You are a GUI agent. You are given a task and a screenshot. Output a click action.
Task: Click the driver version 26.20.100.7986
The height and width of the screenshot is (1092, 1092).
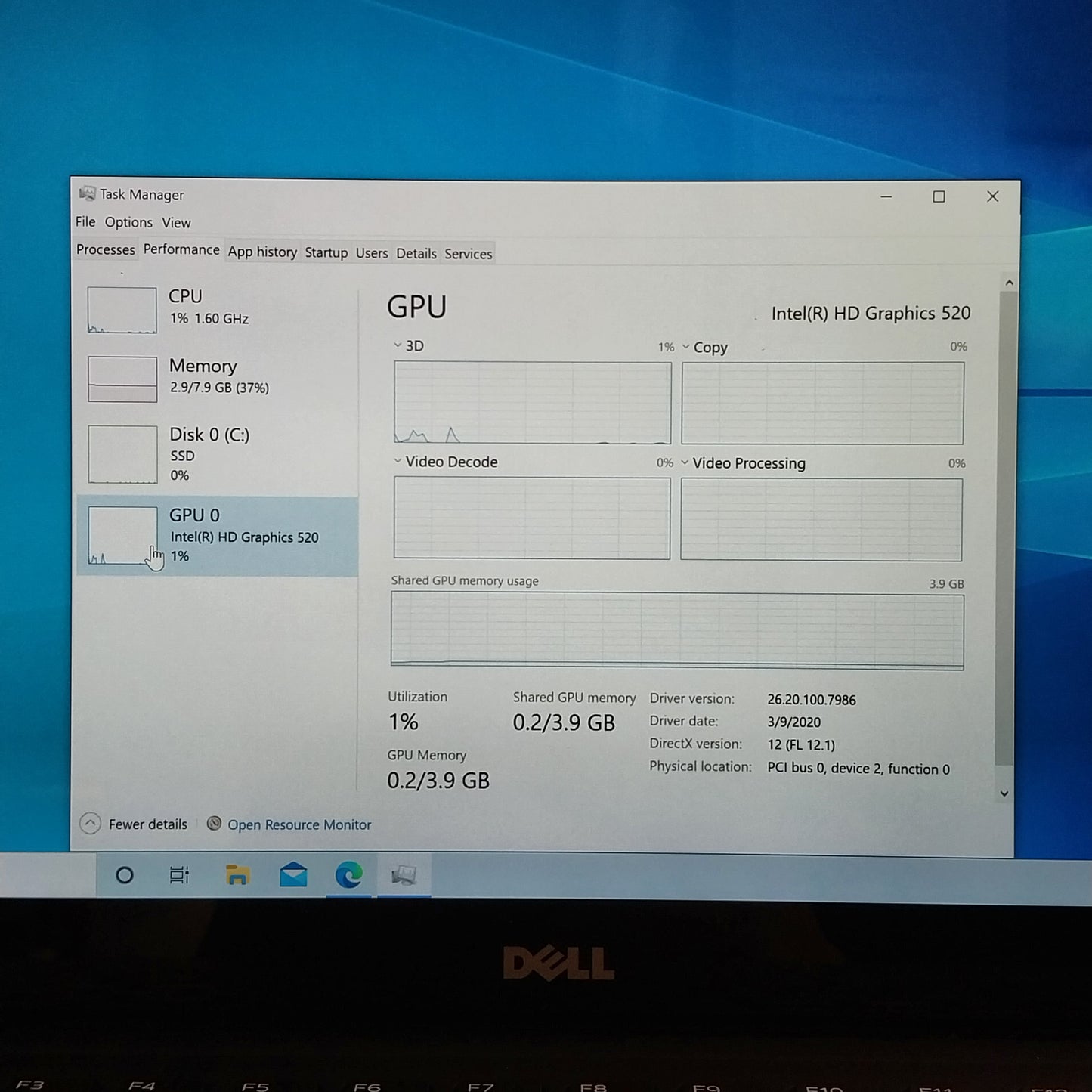(812, 700)
